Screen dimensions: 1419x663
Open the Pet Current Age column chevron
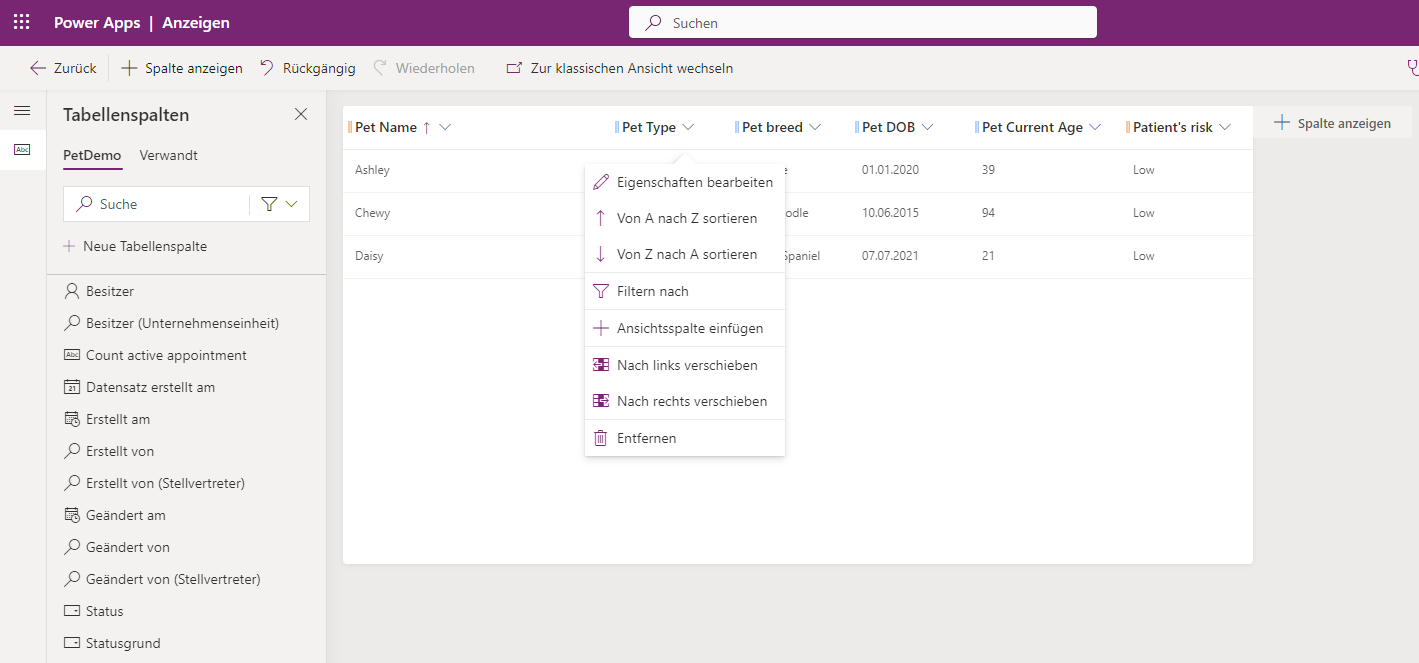(x=1095, y=127)
